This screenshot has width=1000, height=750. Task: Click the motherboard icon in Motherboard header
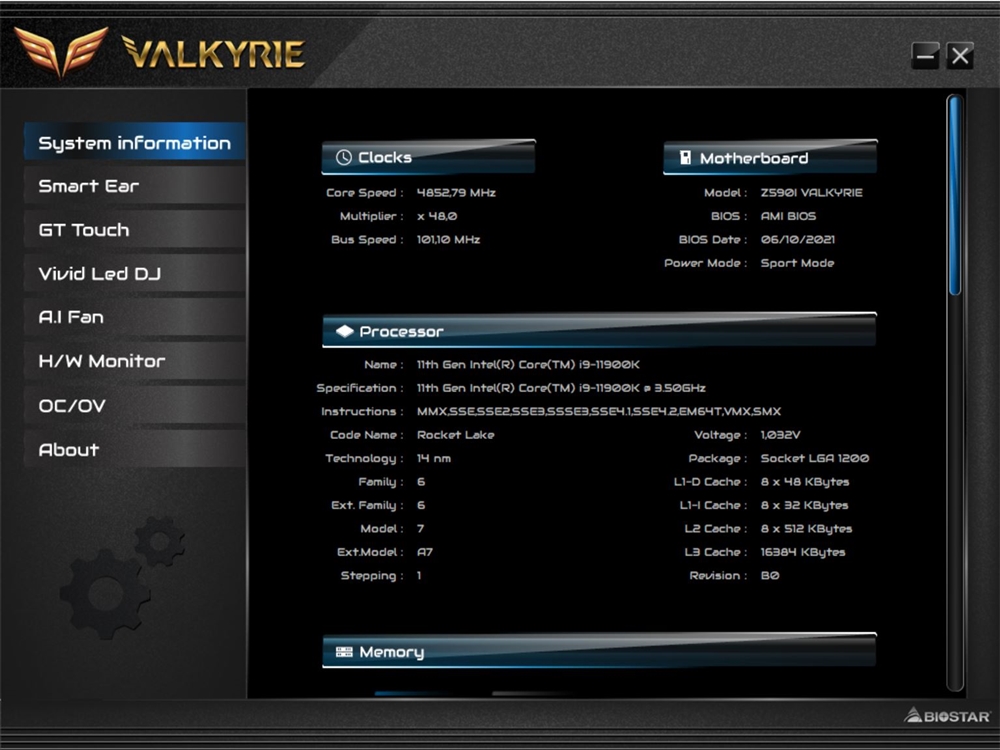coord(685,158)
